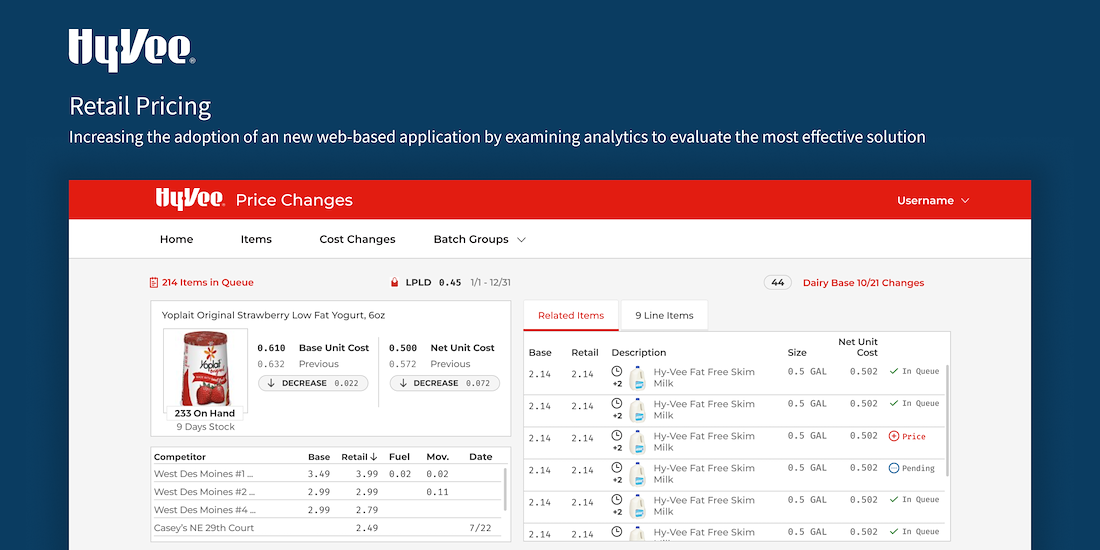Click the Net Unit Cost column header
This screenshot has width=1100, height=550.
click(x=857, y=347)
